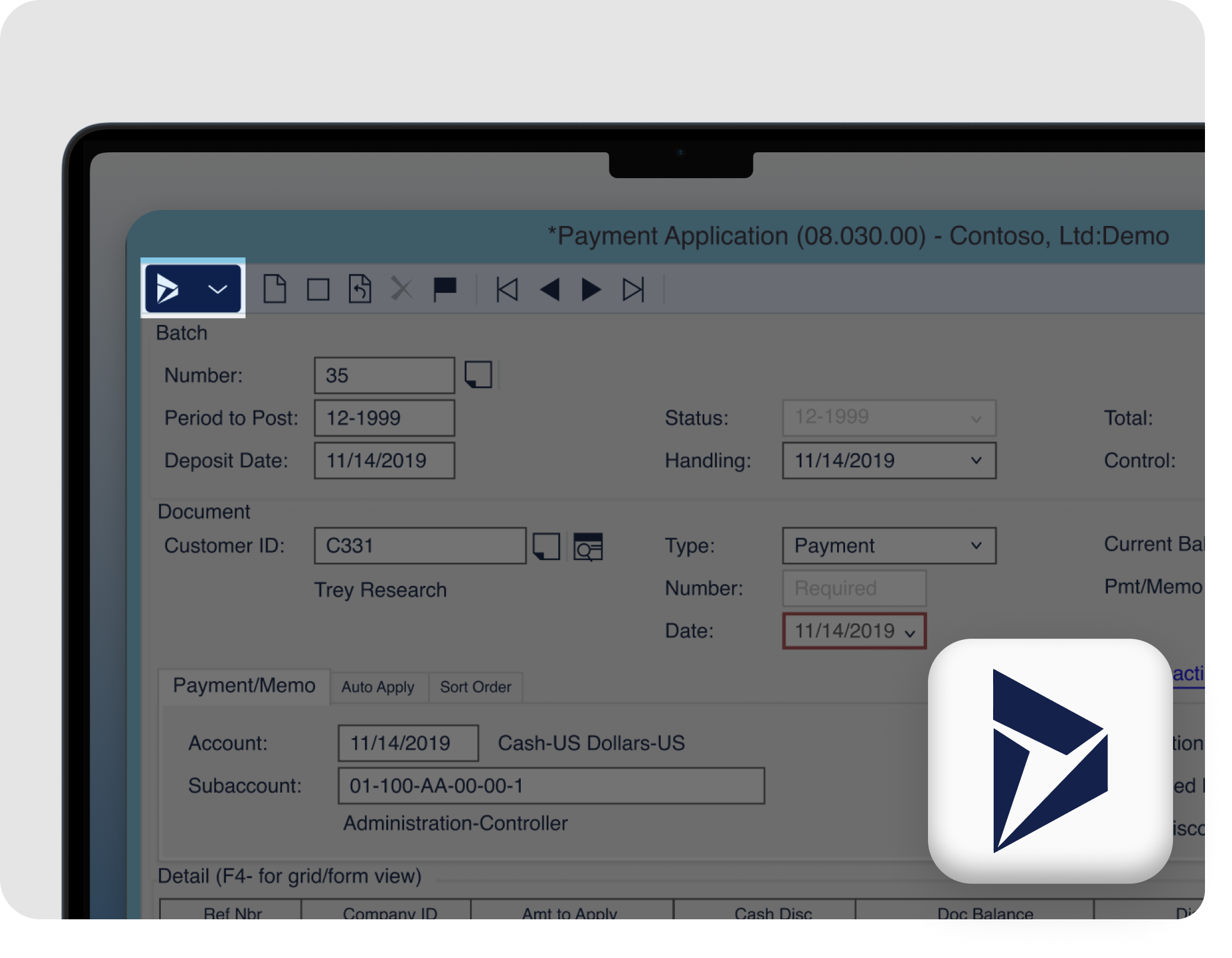Go to next record arrow

[x=591, y=289]
